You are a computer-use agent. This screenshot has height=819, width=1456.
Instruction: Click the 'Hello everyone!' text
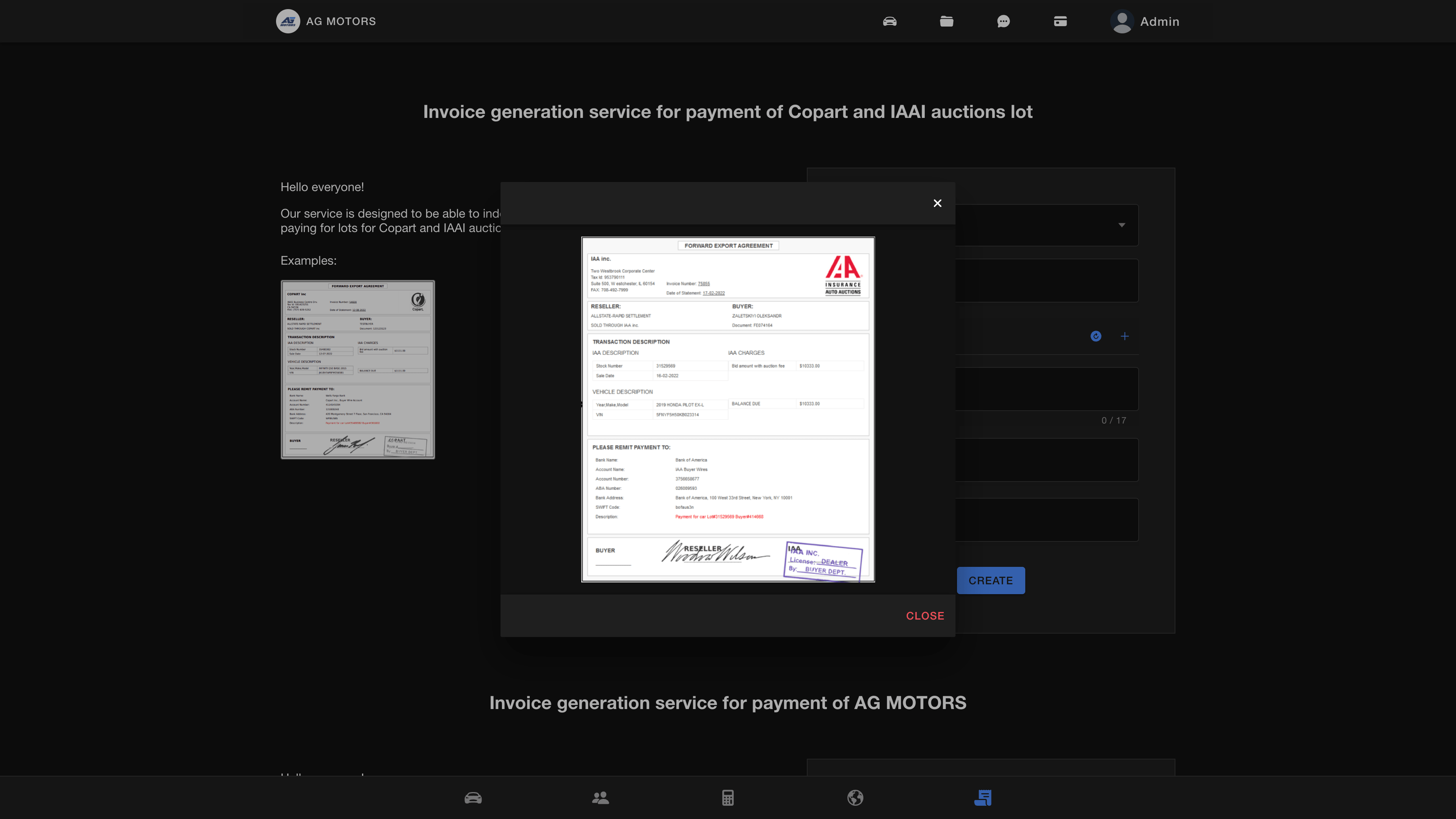pyautogui.click(x=322, y=187)
